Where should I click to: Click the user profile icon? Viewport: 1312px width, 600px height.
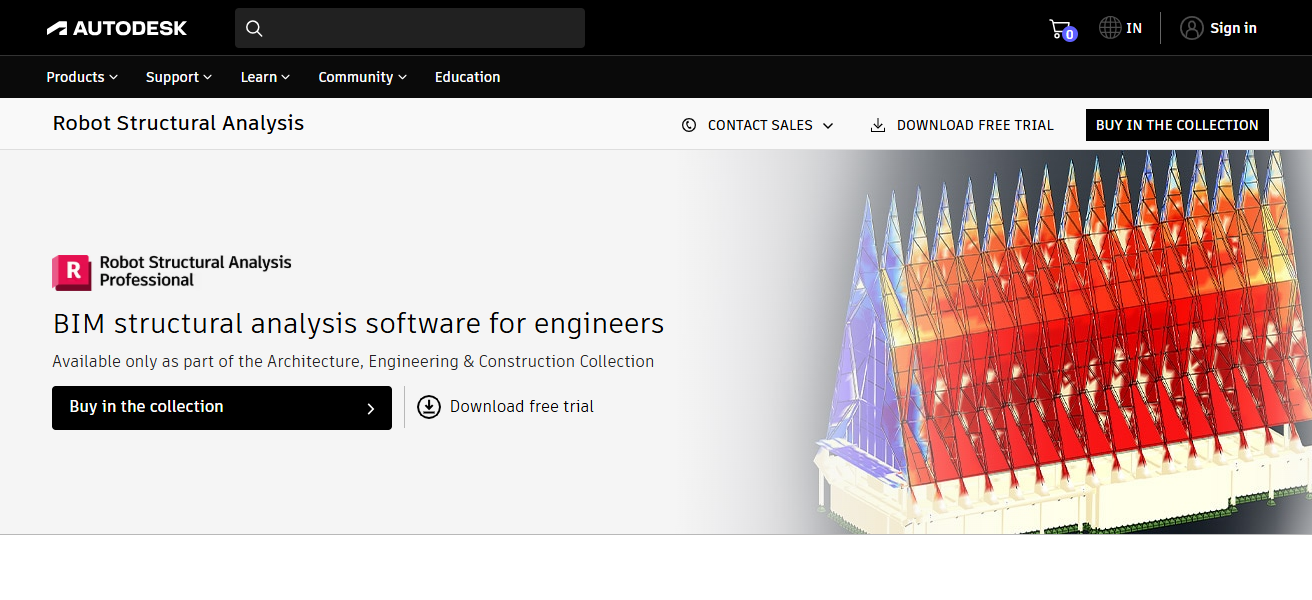[x=1191, y=28]
